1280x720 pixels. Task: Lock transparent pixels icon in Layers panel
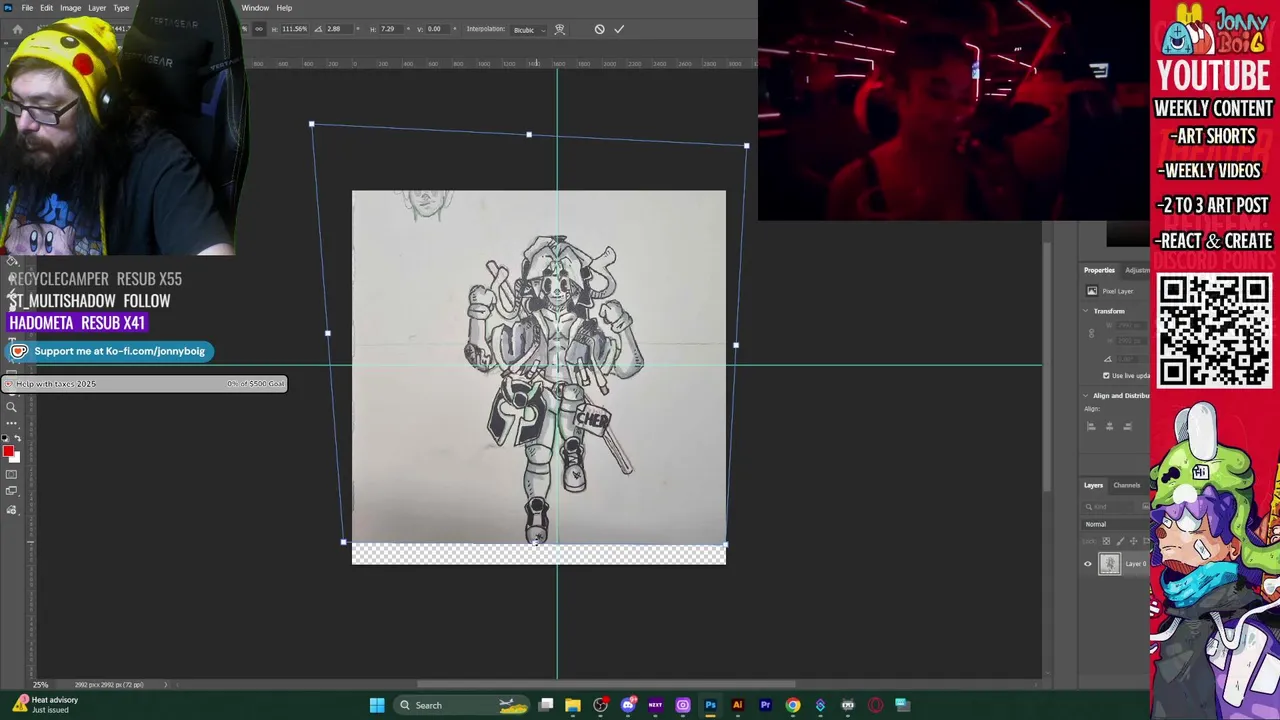click(x=1106, y=541)
